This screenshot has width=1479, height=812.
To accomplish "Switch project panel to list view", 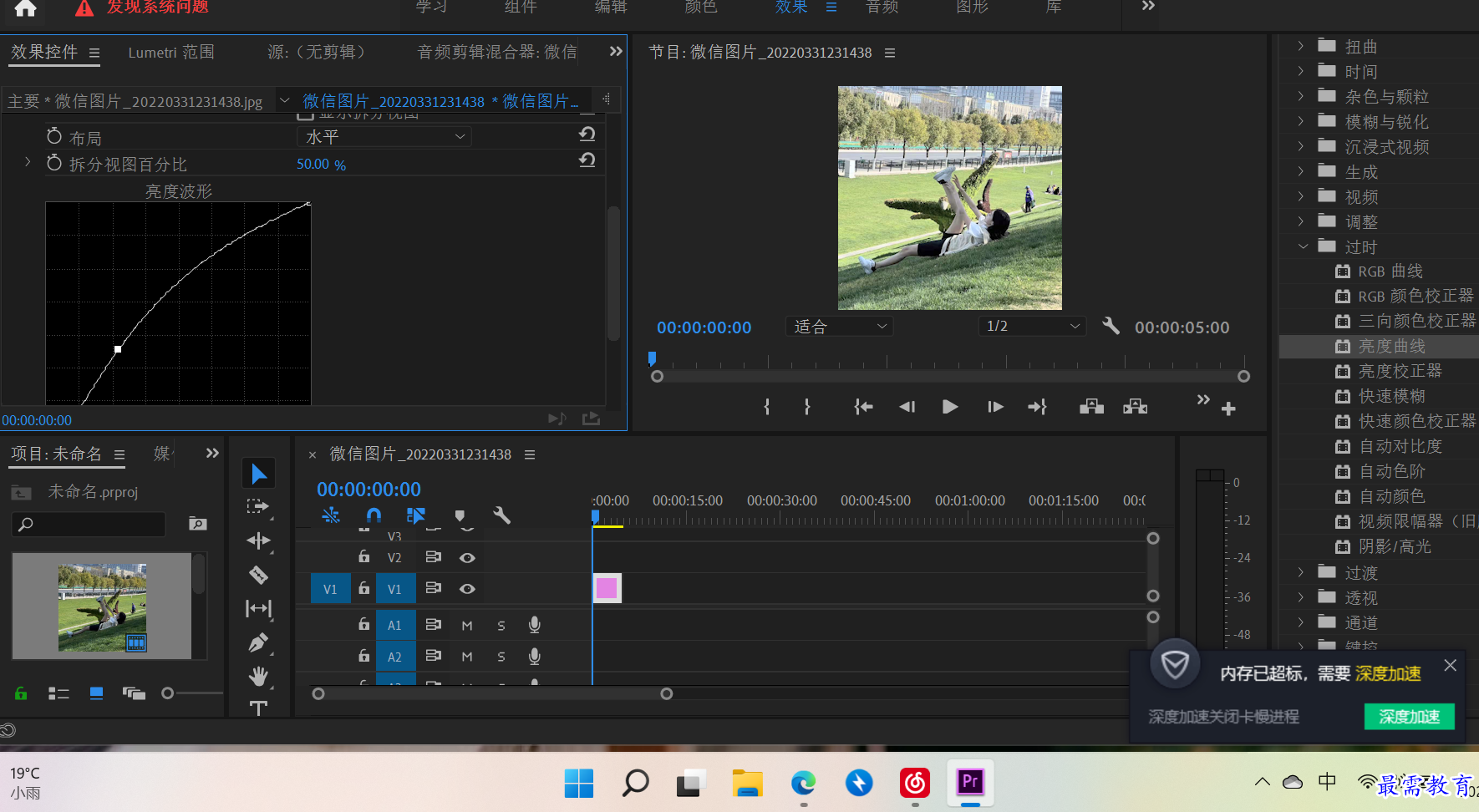I will (x=58, y=693).
